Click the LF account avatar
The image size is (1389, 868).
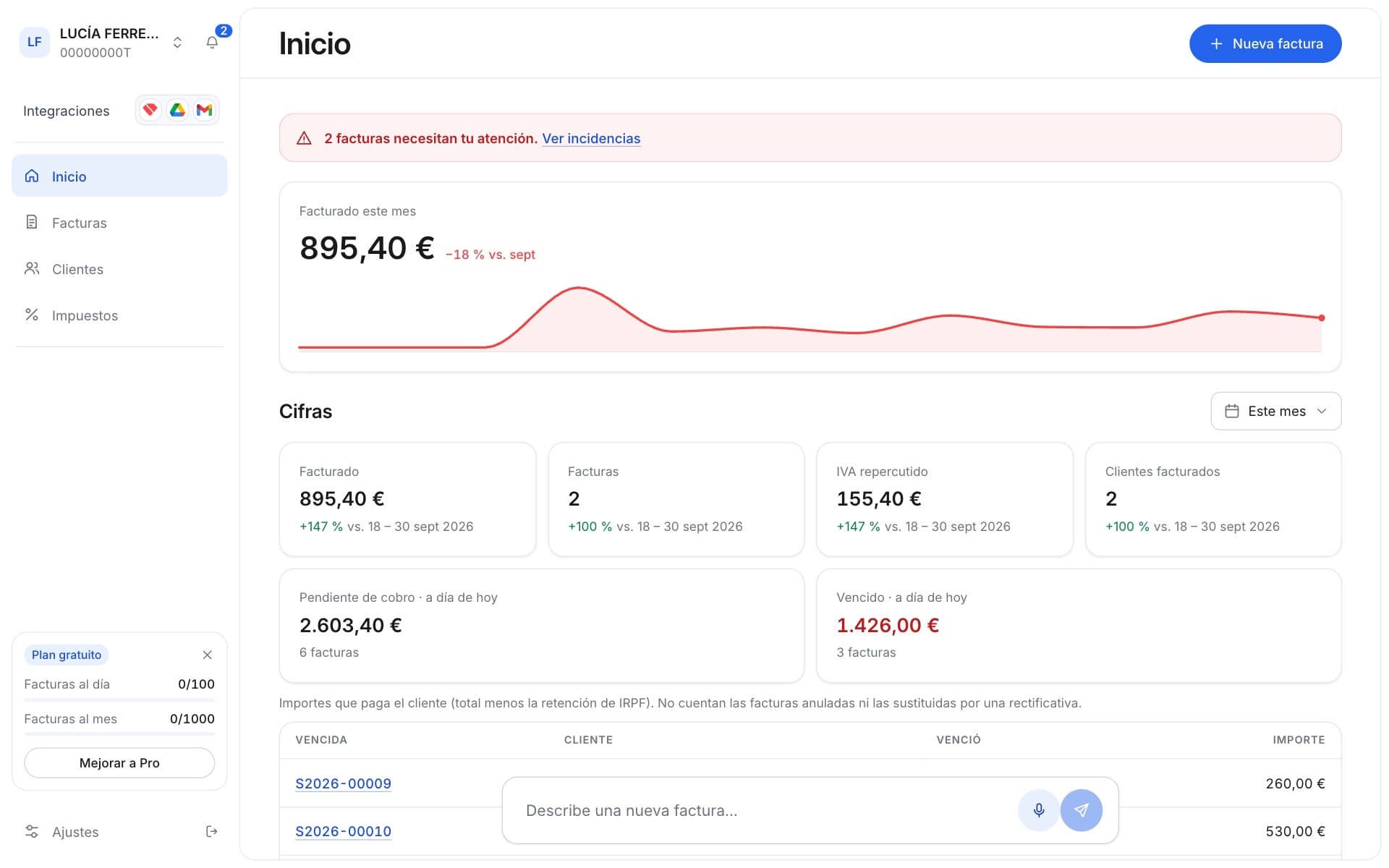[x=35, y=42]
